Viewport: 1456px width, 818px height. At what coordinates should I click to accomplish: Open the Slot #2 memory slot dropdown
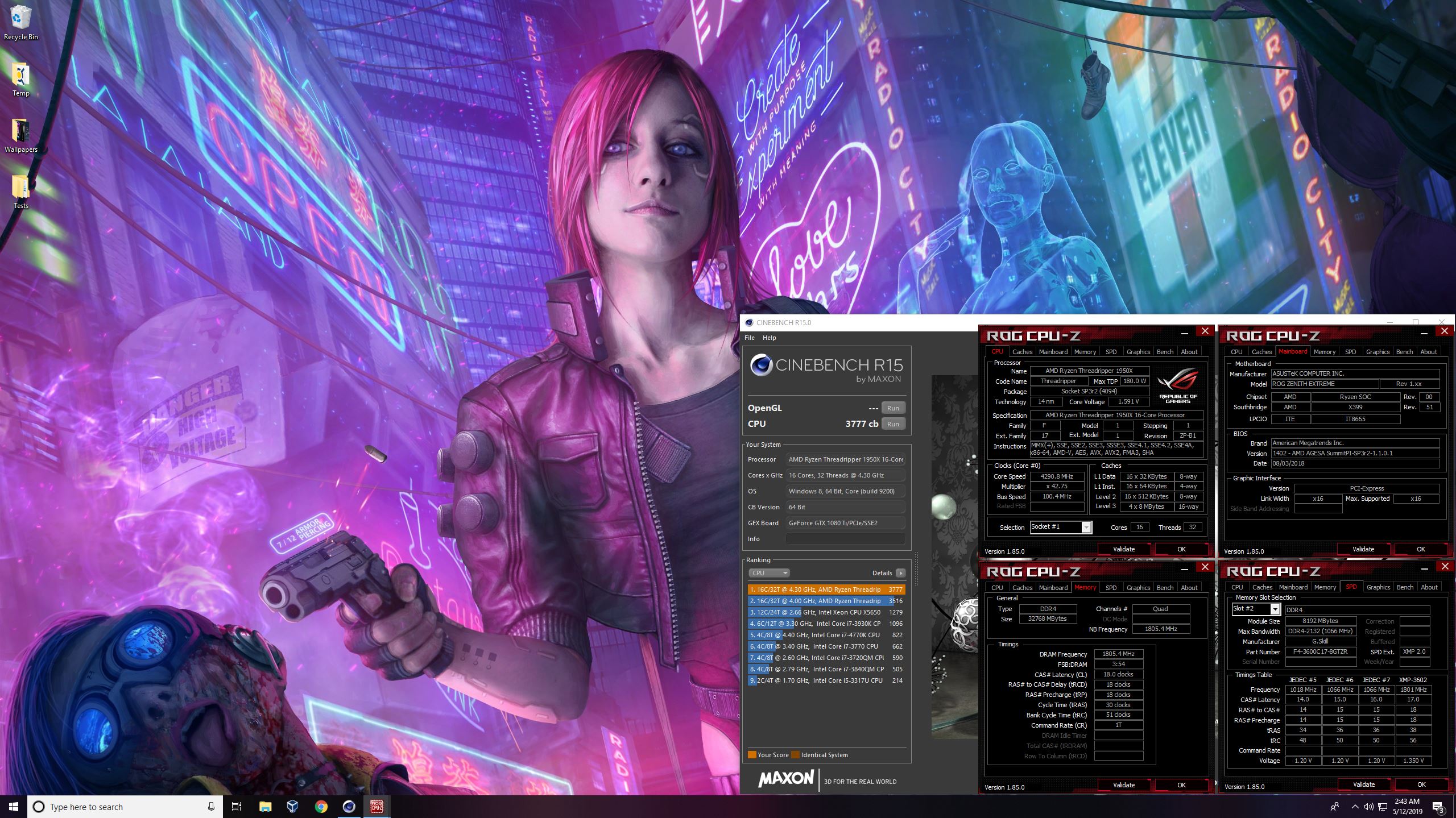click(1256, 609)
